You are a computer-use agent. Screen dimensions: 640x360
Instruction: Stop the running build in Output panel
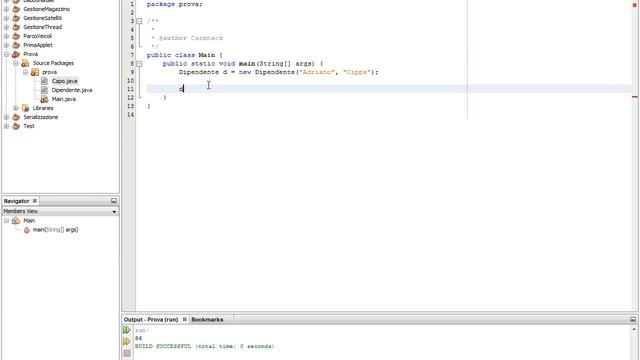127,353
